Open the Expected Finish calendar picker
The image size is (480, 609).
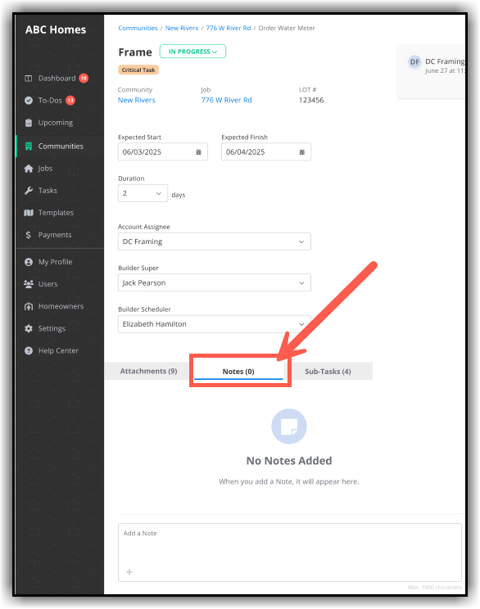[302, 152]
